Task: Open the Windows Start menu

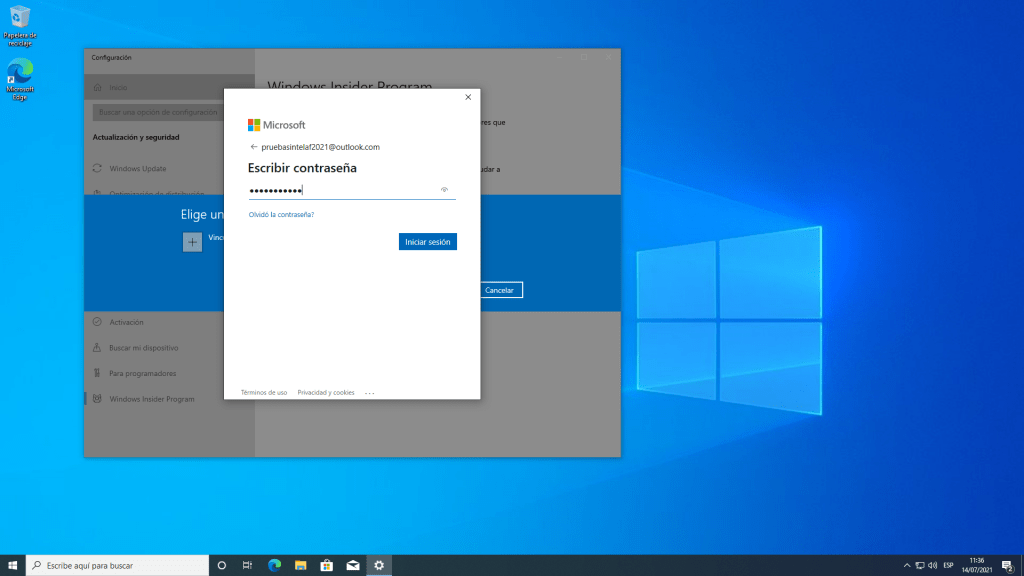Action: (13, 565)
